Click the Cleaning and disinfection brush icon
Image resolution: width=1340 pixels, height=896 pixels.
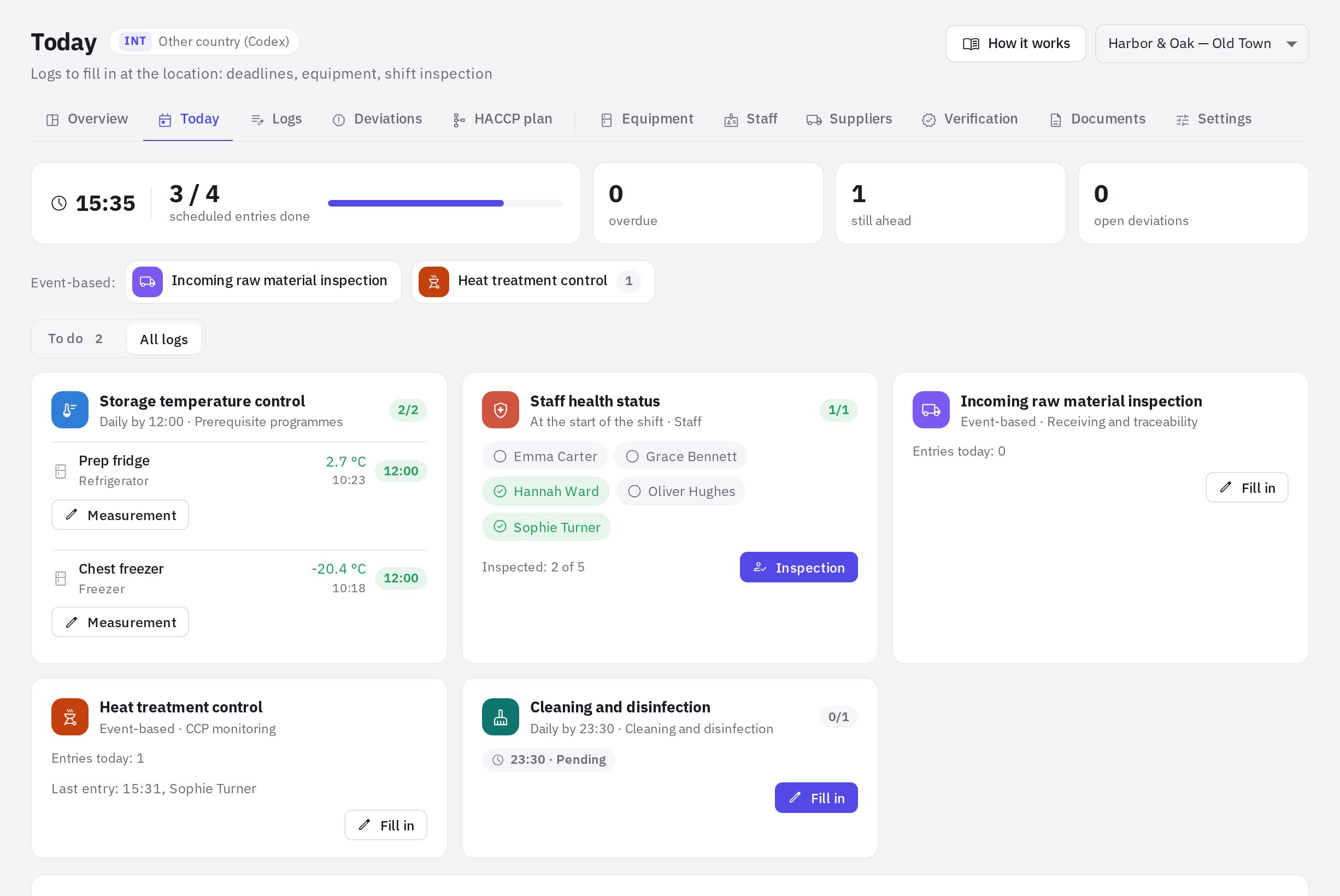point(500,717)
